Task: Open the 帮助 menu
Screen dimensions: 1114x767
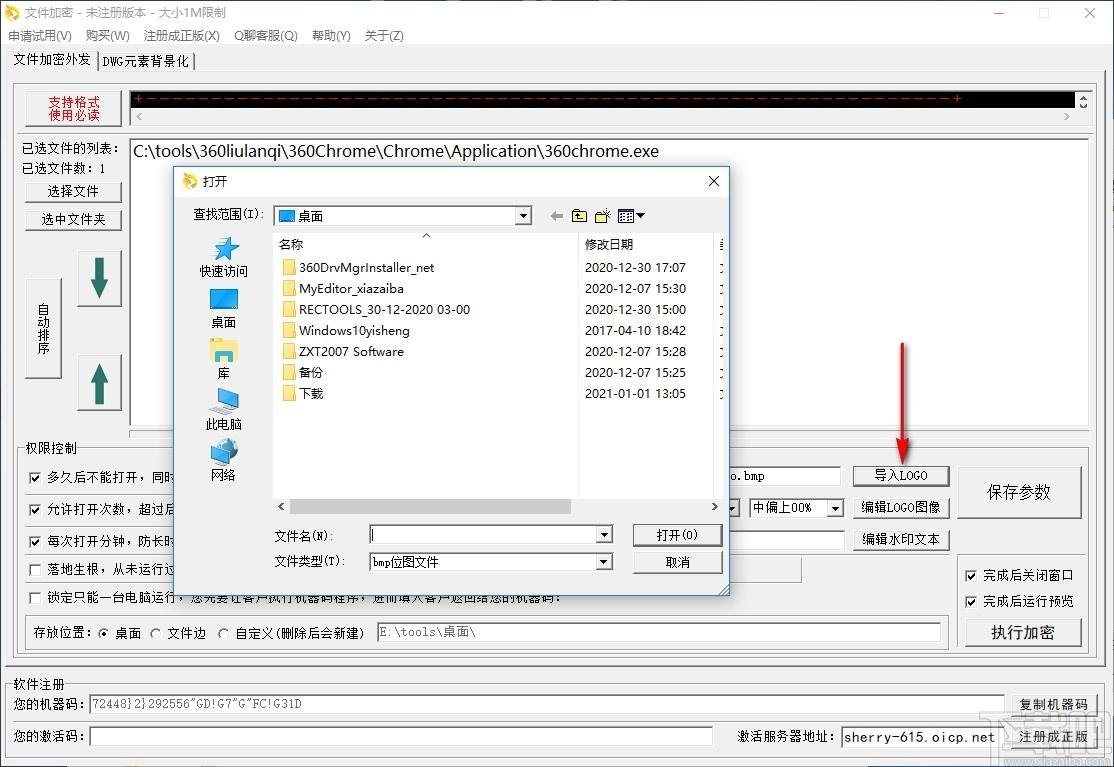Action: (331, 36)
